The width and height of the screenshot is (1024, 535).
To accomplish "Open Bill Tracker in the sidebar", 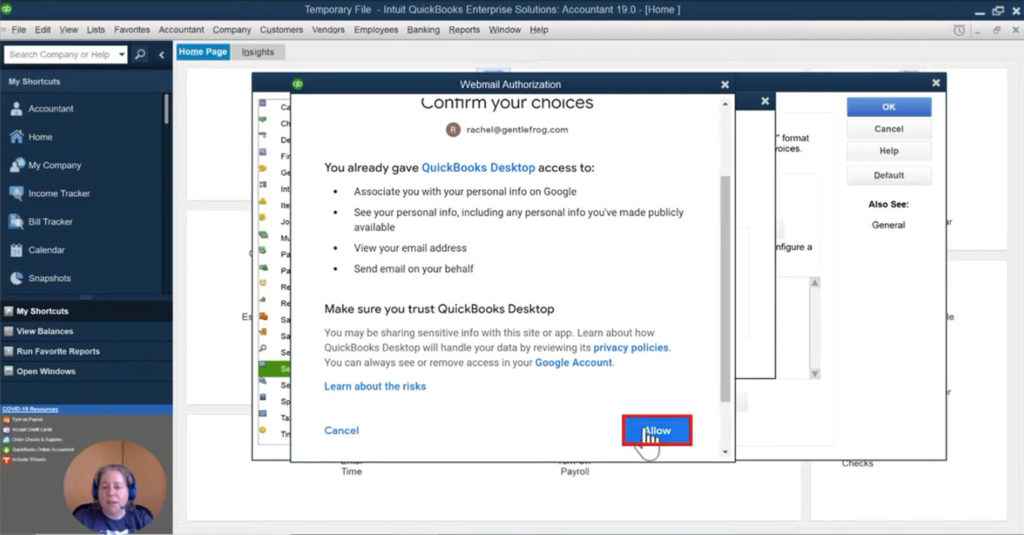I will (x=17, y=221).
